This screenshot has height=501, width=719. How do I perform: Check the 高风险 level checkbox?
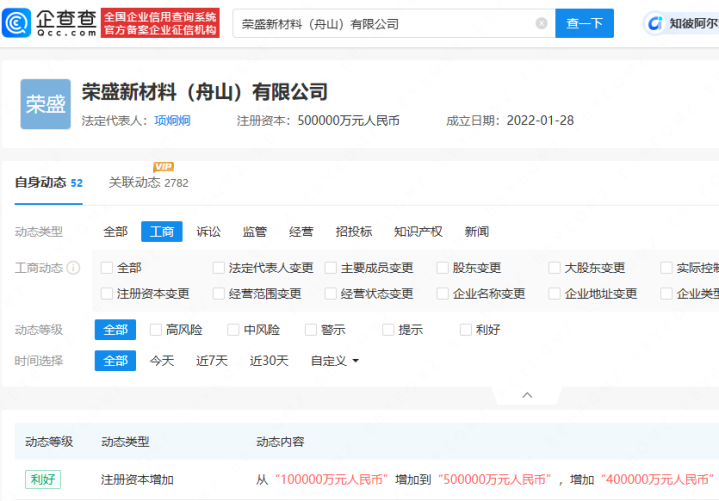click(156, 330)
